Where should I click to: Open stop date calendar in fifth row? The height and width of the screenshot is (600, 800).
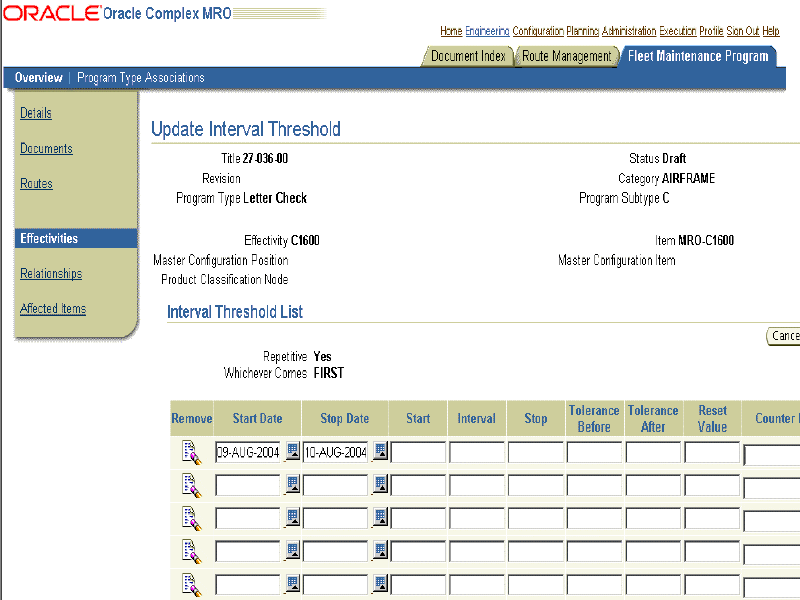(x=381, y=583)
